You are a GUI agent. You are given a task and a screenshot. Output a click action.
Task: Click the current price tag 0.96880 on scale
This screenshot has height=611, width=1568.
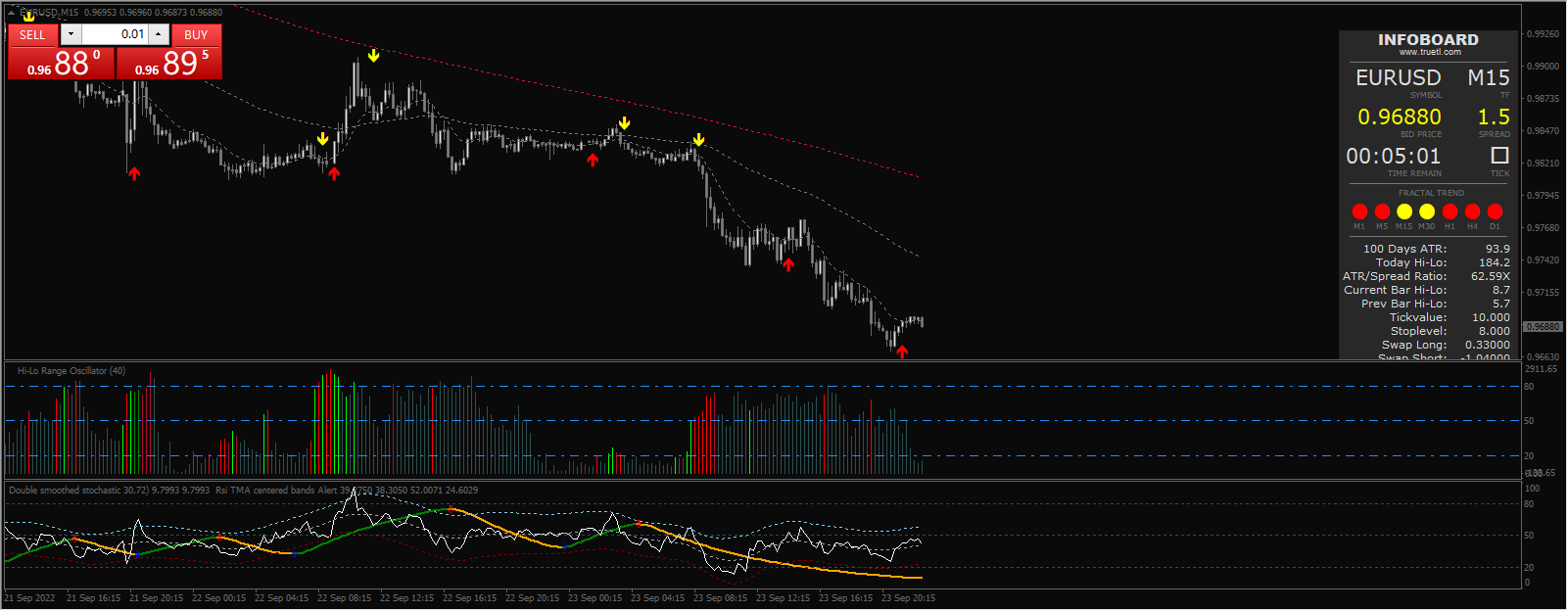click(x=1544, y=327)
